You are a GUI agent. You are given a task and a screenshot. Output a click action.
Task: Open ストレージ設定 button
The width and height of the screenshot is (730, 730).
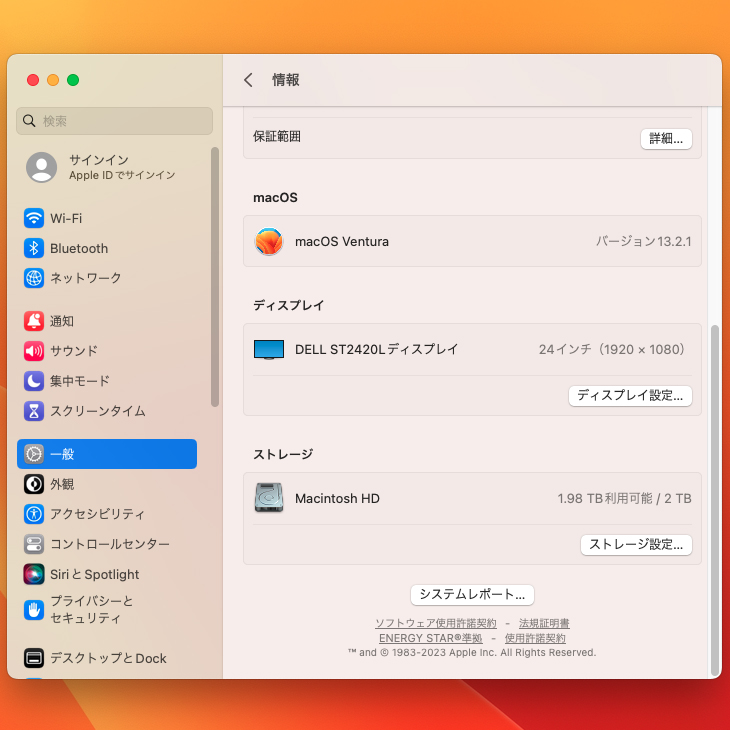[636, 545]
